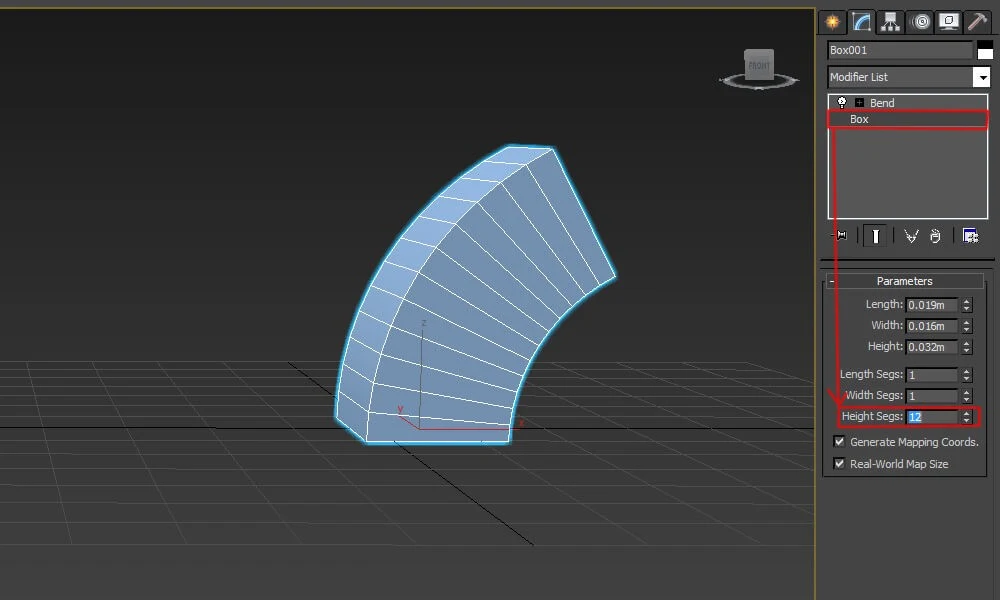Image resolution: width=1000 pixels, height=600 pixels.
Task: Open the Create command panel tab
Action: click(x=832, y=22)
